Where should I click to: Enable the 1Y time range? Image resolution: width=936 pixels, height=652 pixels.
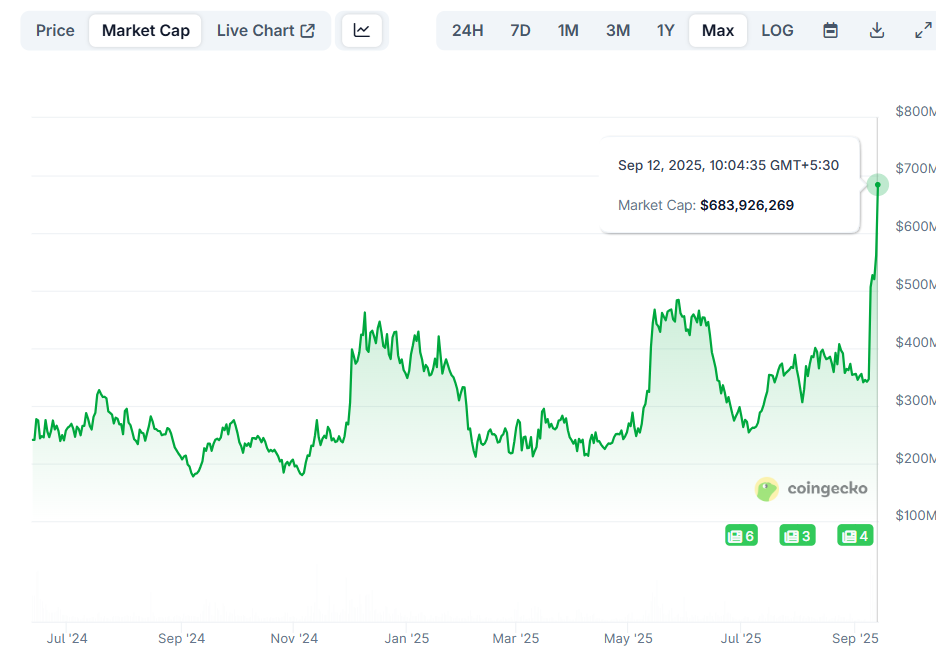coord(665,30)
